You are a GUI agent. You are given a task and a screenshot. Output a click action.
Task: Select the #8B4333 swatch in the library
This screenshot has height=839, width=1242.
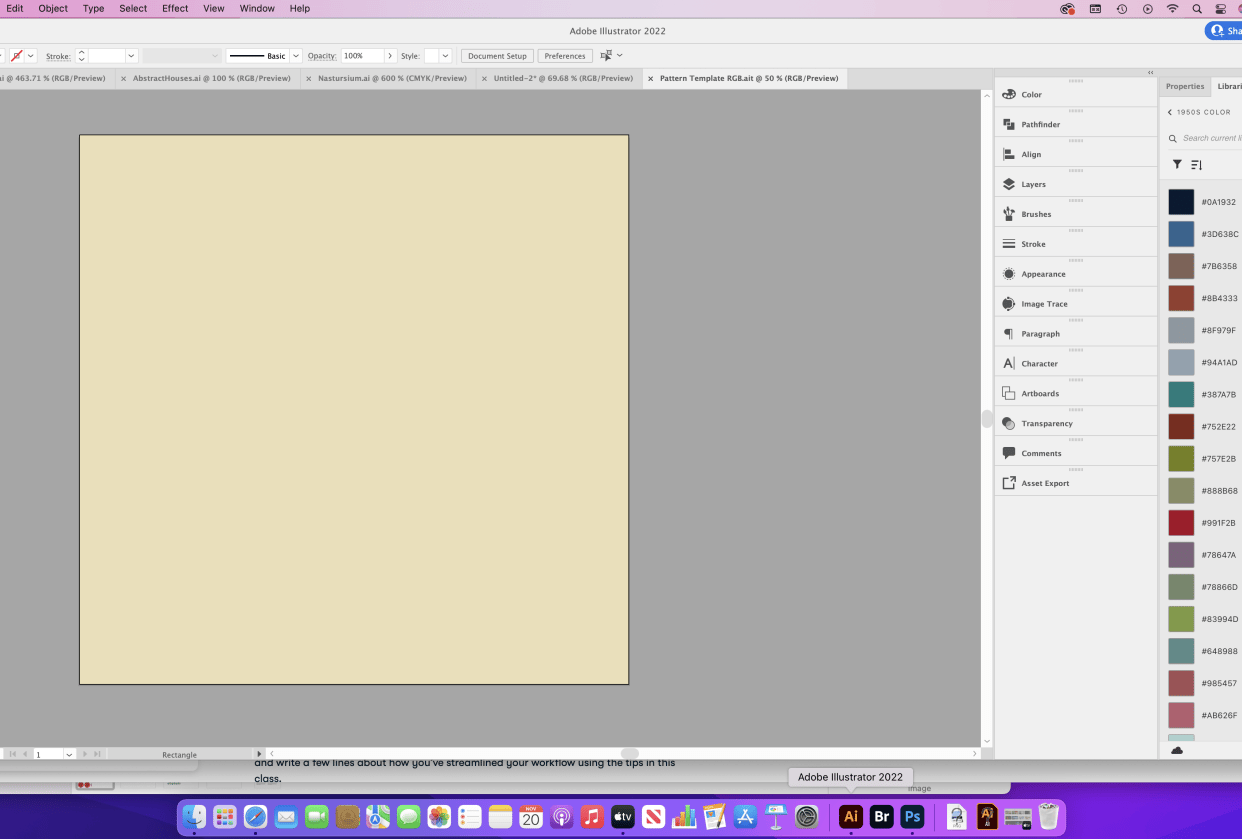tap(1181, 298)
